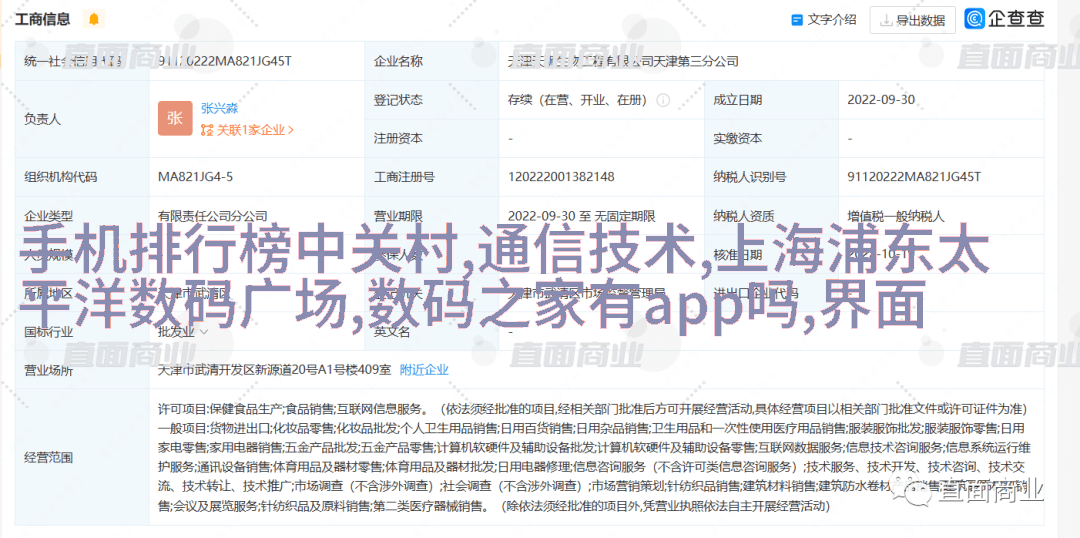Click the 英文名 label cell
Image resolution: width=1080 pixels, height=538 pixels.
pyautogui.click(x=433, y=331)
